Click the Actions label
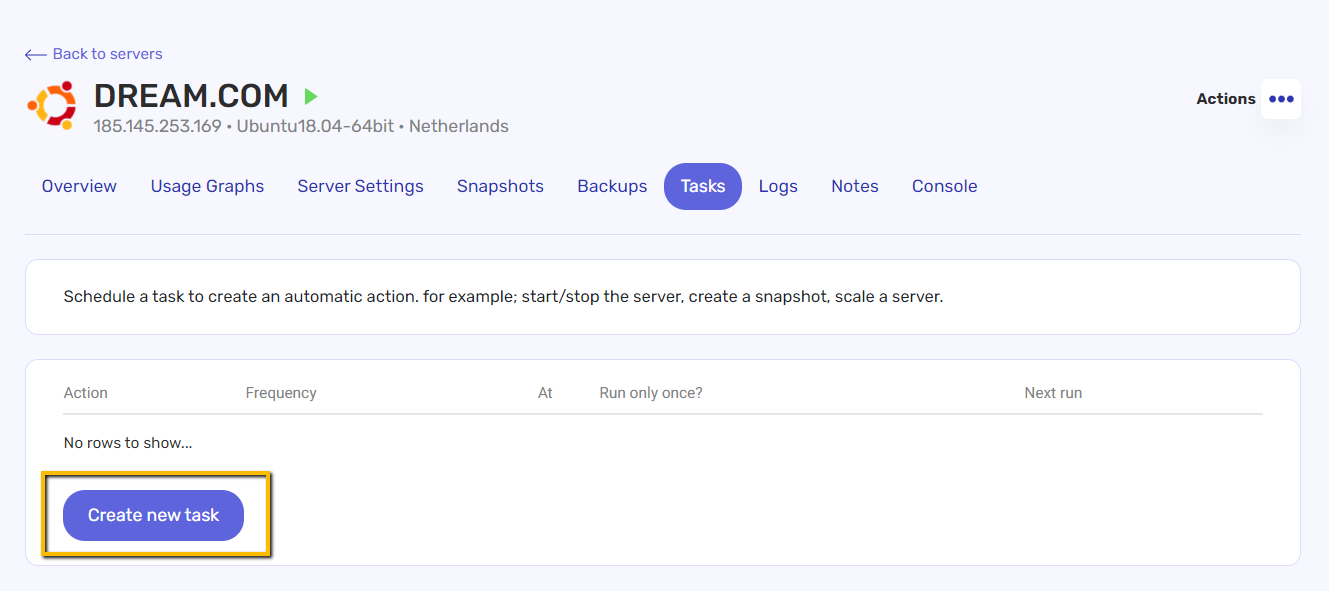1329x591 pixels. pyautogui.click(x=1226, y=99)
